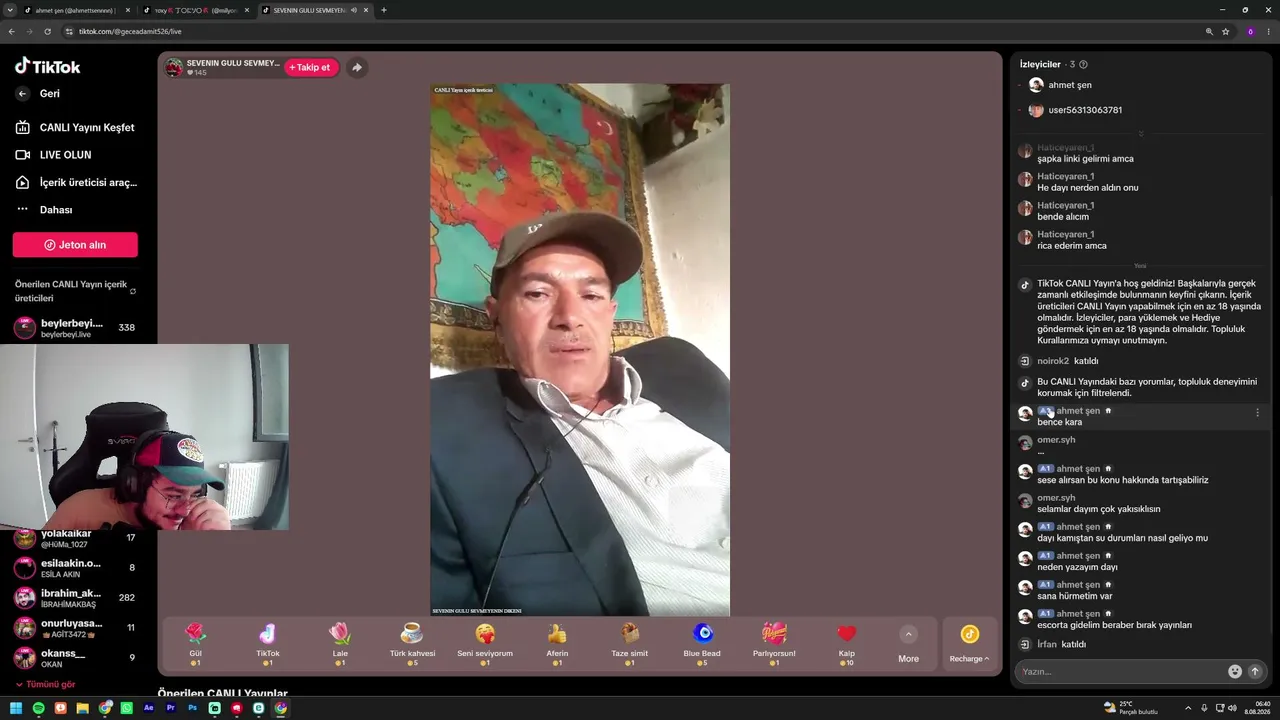
Task: Open viewers info help icon
Action: pyautogui.click(x=1083, y=64)
